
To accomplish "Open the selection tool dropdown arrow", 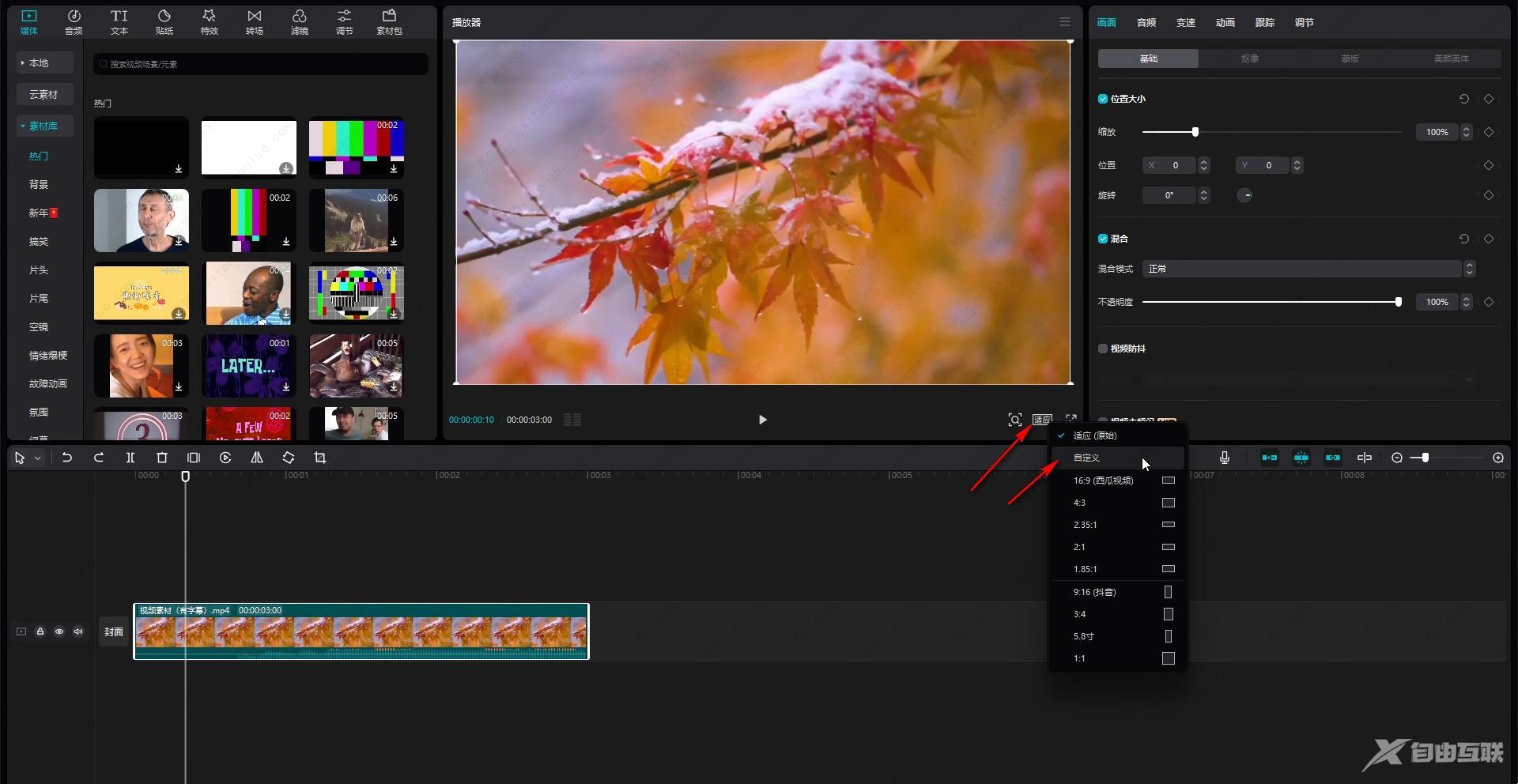I will pos(37,458).
